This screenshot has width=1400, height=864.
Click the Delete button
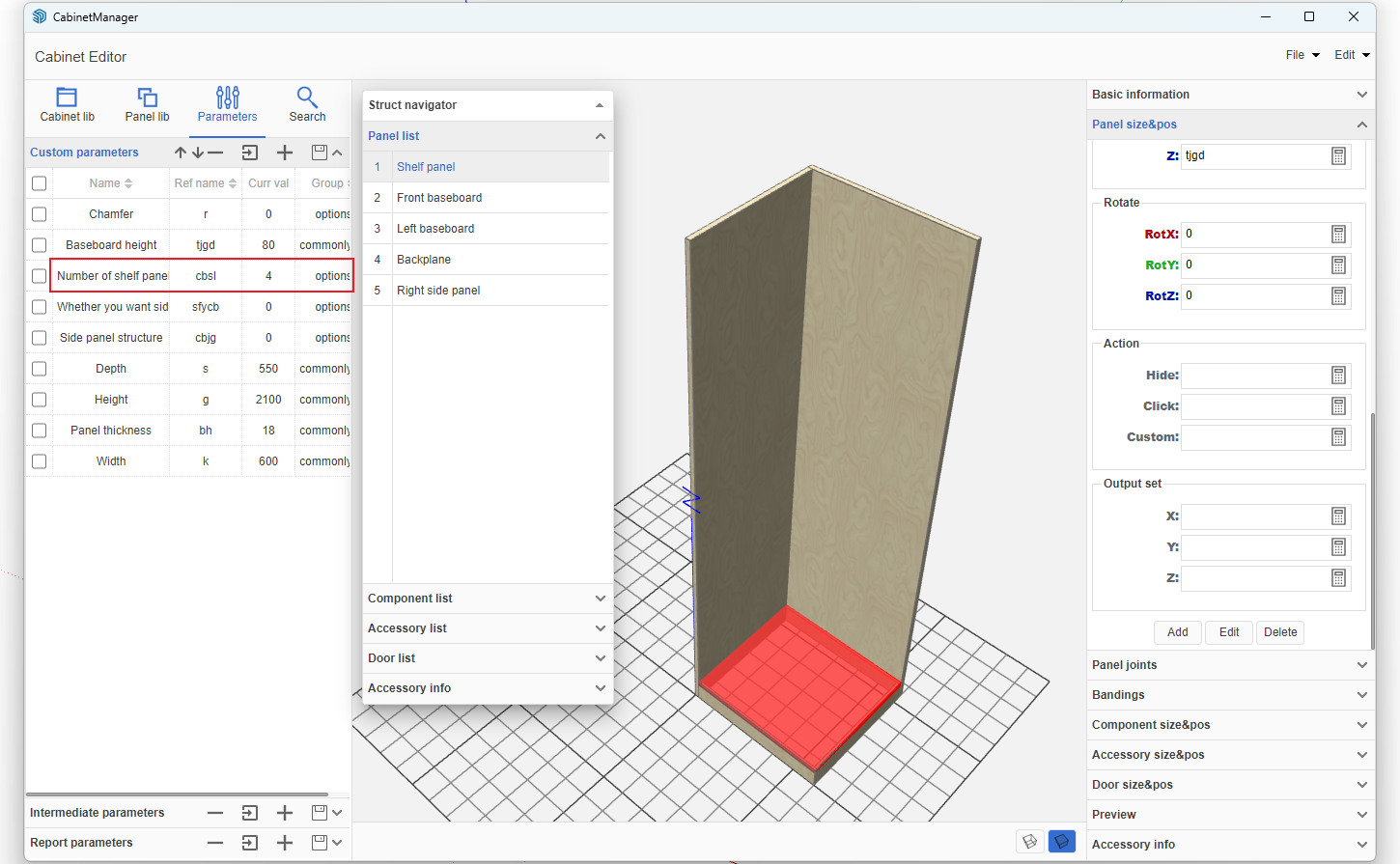click(x=1279, y=632)
